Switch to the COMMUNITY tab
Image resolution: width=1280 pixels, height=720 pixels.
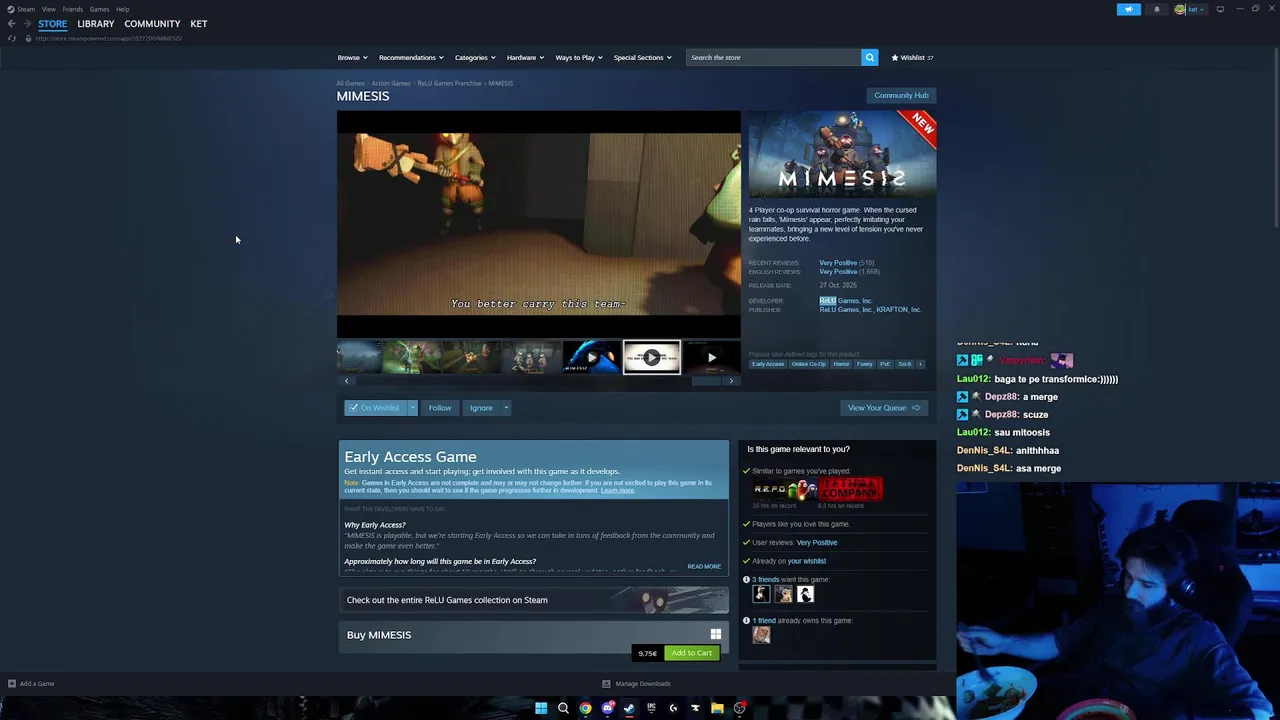pos(152,24)
